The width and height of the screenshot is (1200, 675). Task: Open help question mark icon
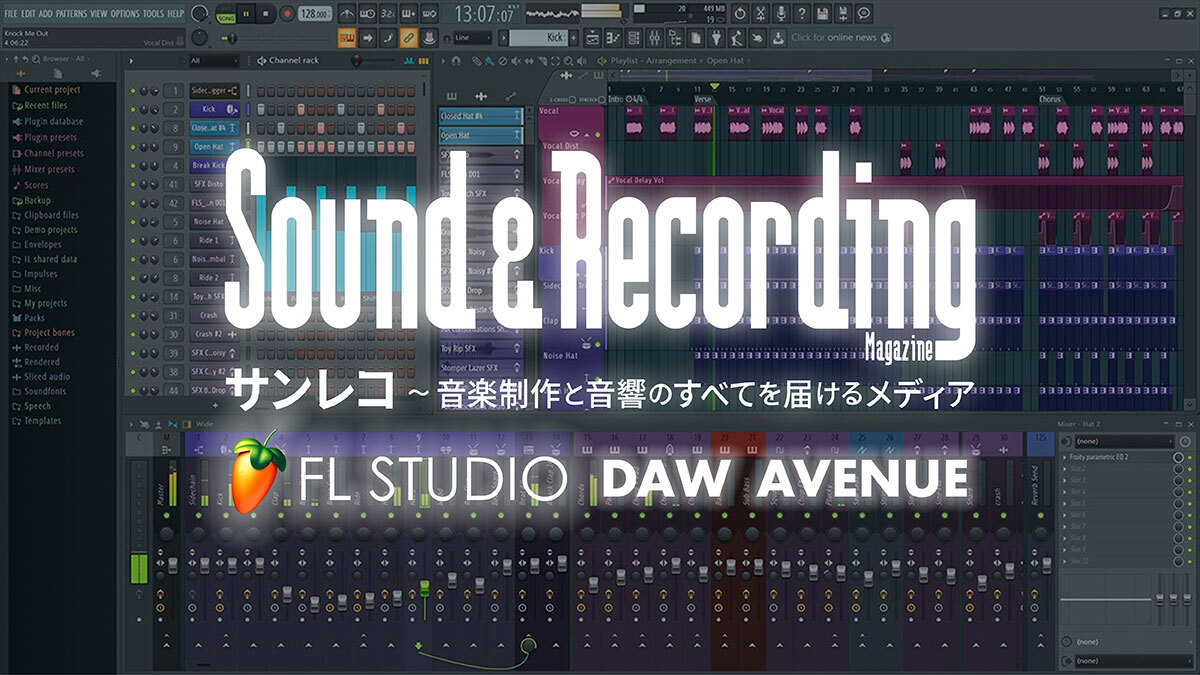pyautogui.click(x=801, y=14)
